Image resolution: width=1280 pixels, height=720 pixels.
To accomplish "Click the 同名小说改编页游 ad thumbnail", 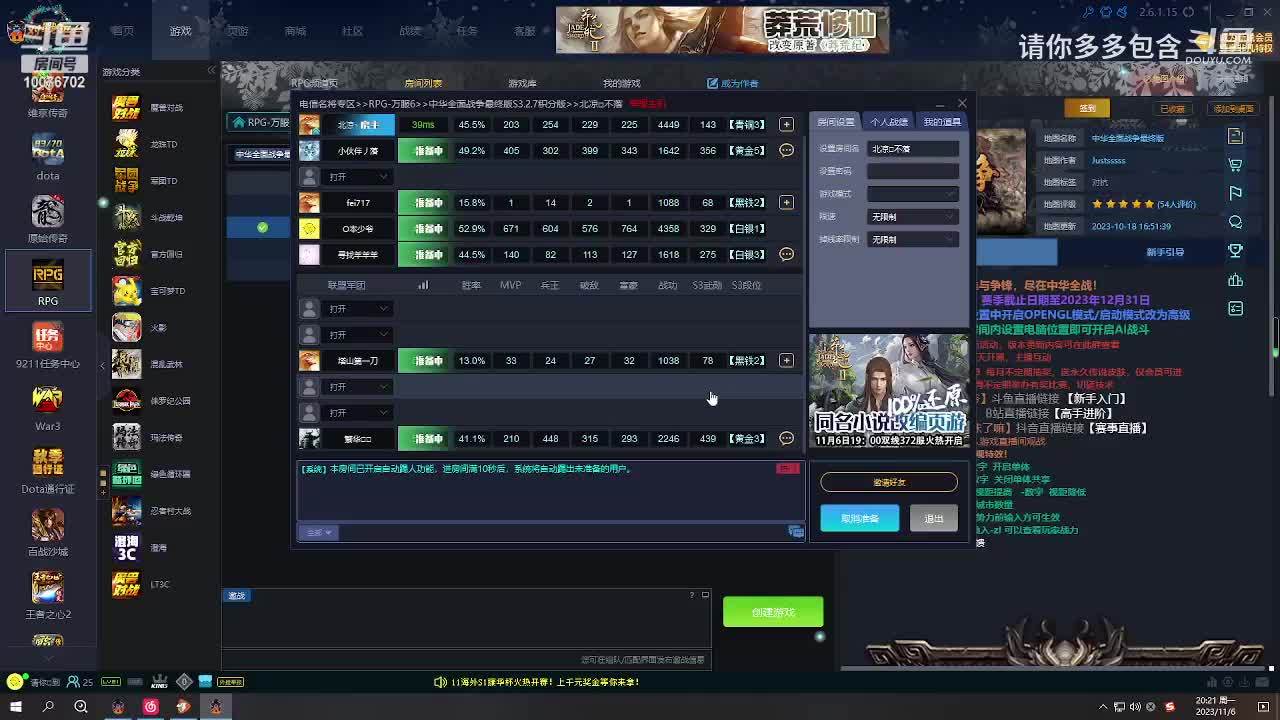I will tap(889, 391).
